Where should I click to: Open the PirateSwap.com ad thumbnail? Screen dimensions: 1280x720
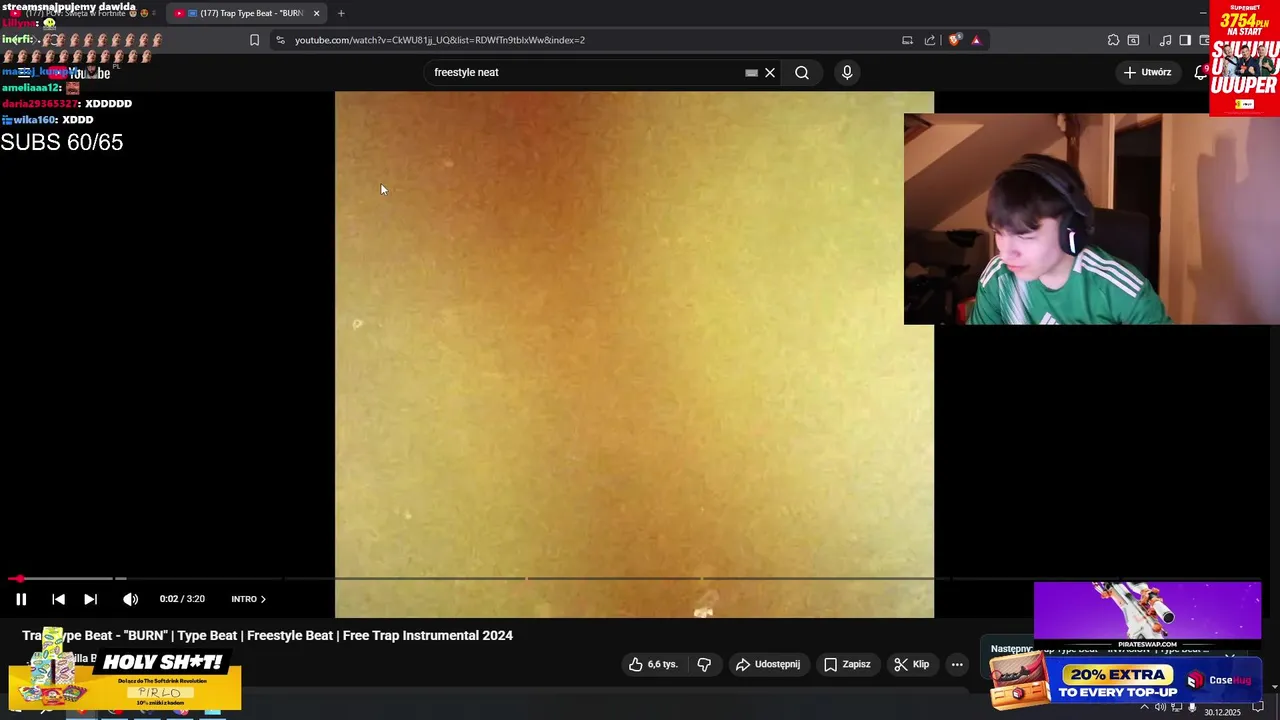(x=1147, y=615)
